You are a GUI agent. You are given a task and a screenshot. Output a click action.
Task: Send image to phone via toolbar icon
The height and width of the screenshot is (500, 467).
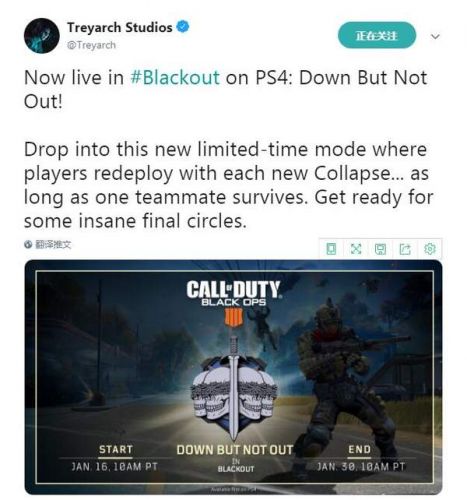click(331, 249)
